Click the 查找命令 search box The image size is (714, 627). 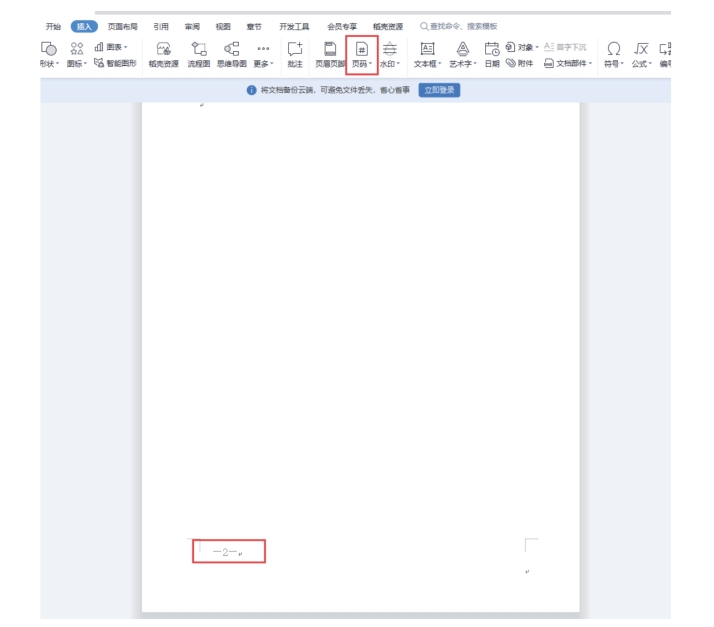pyautogui.click(x=462, y=26)
